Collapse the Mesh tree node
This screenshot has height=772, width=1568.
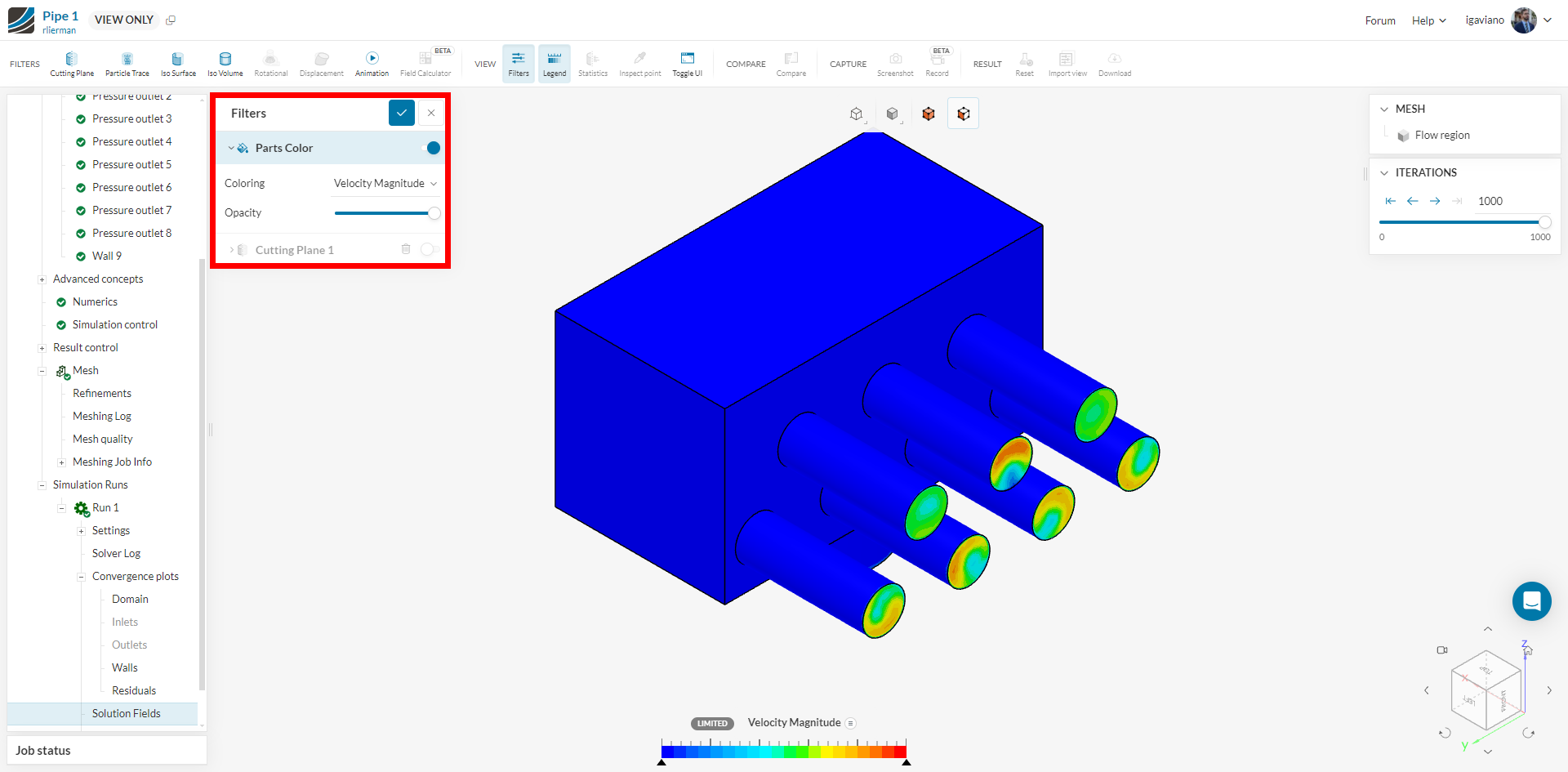coord(42,371)
